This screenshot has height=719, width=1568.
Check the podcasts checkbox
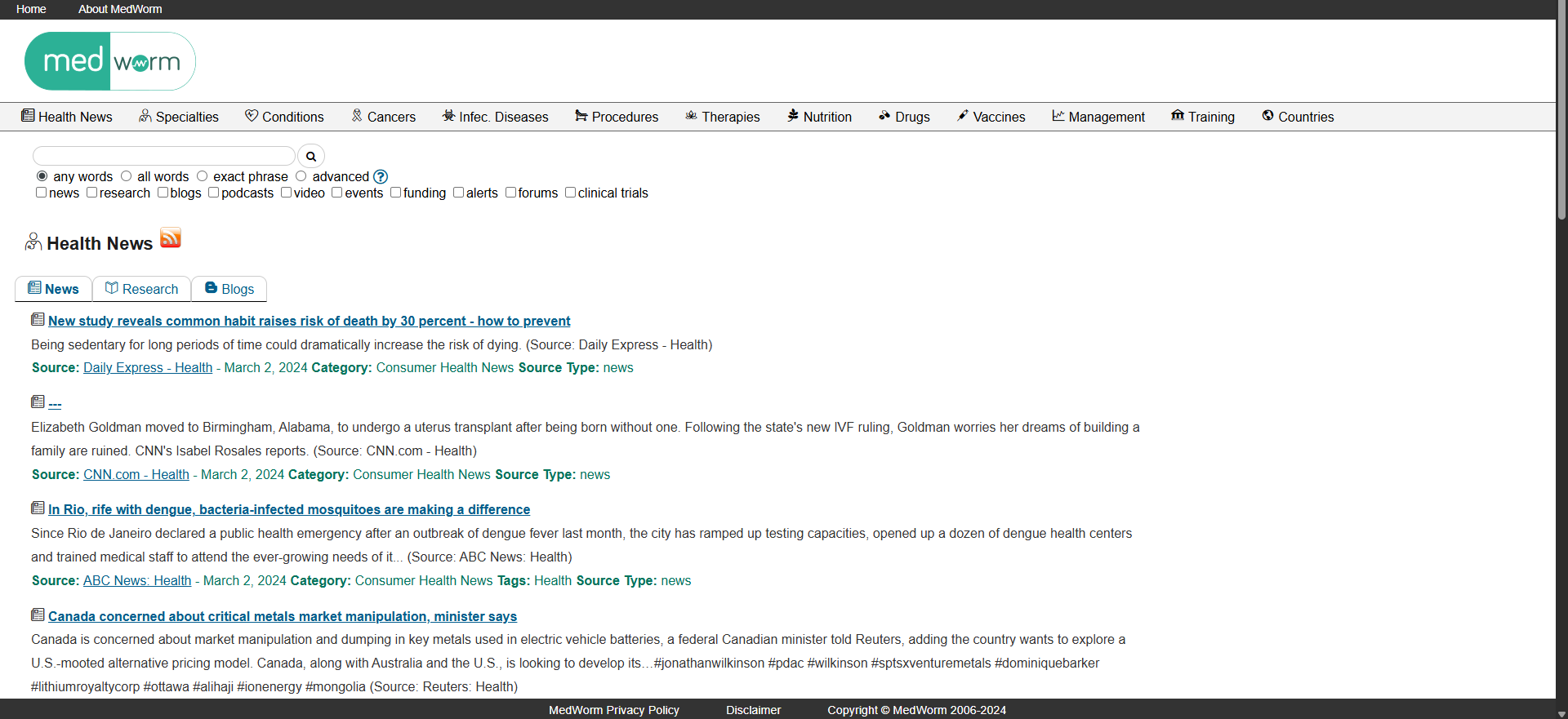point(214,193)
